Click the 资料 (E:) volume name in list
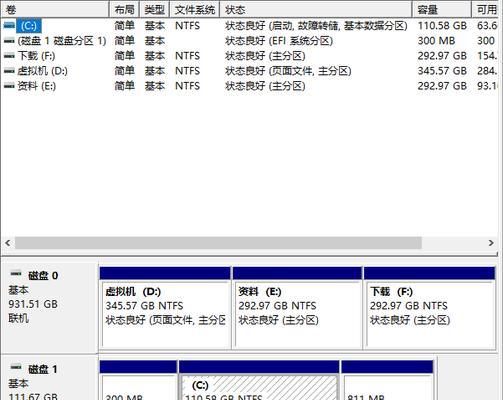This screenshot has width=503, height=400. pyautogui.click(x=36, y=86)
